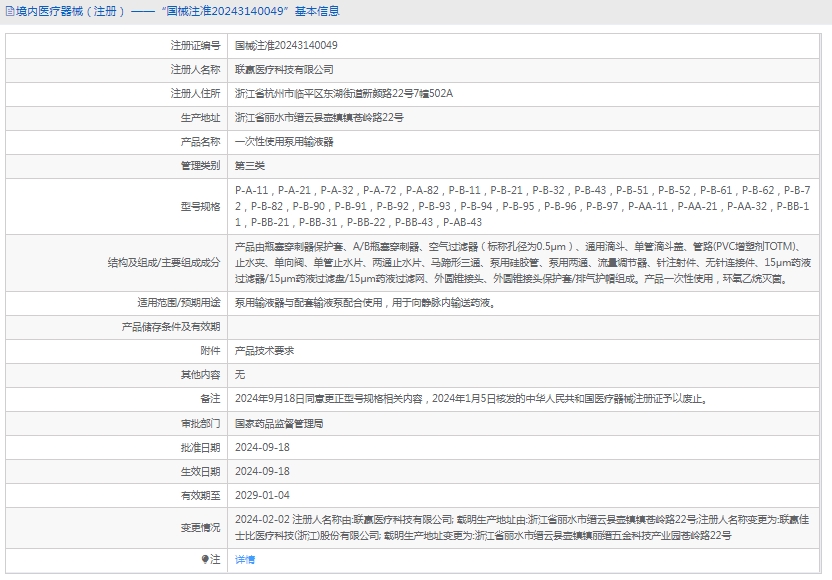Click the 管理类别 value 第三类

[x=250, y=166]
